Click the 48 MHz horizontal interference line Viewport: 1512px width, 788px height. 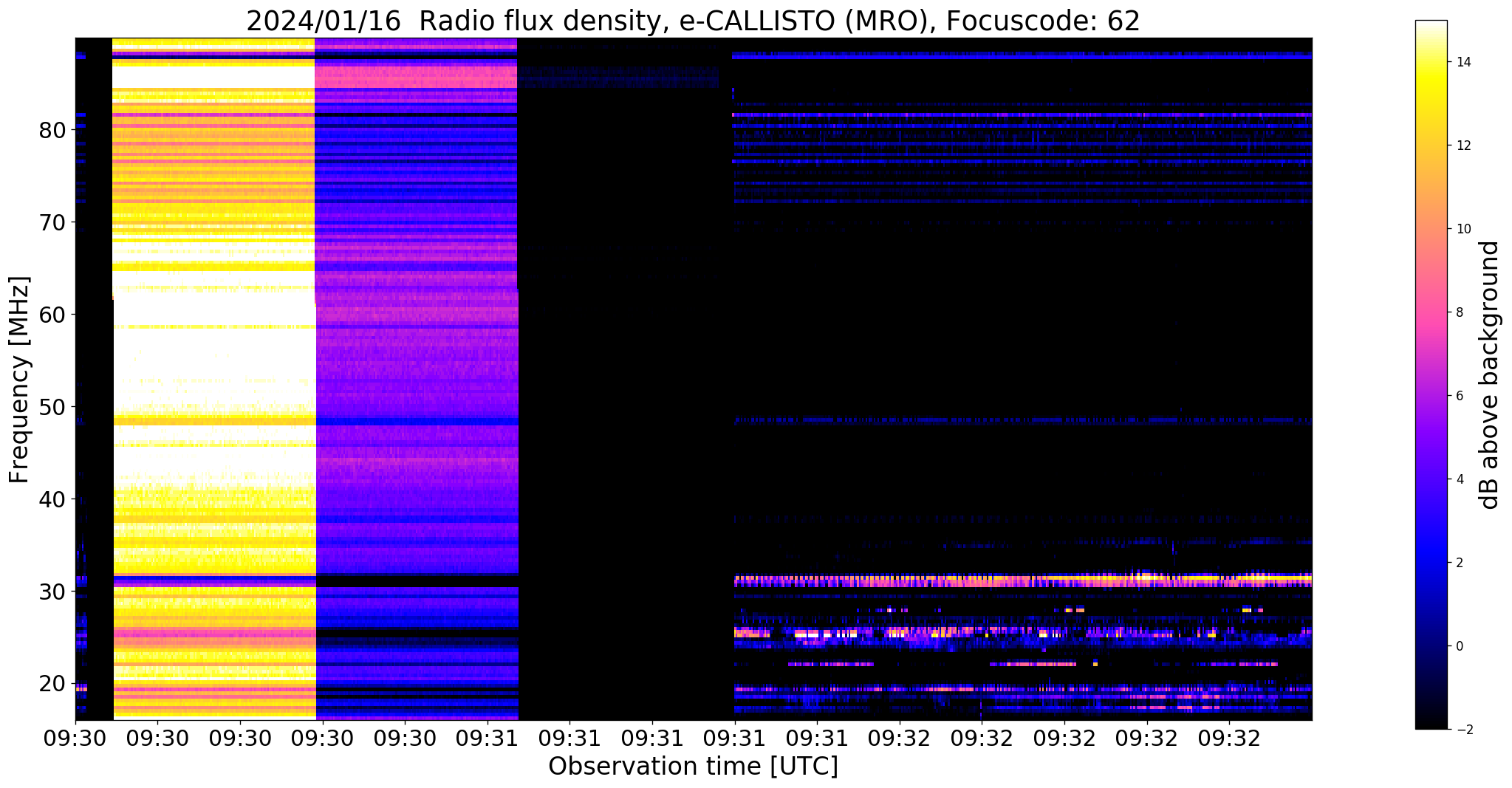pyautogui.click(x=1023, y=420)
